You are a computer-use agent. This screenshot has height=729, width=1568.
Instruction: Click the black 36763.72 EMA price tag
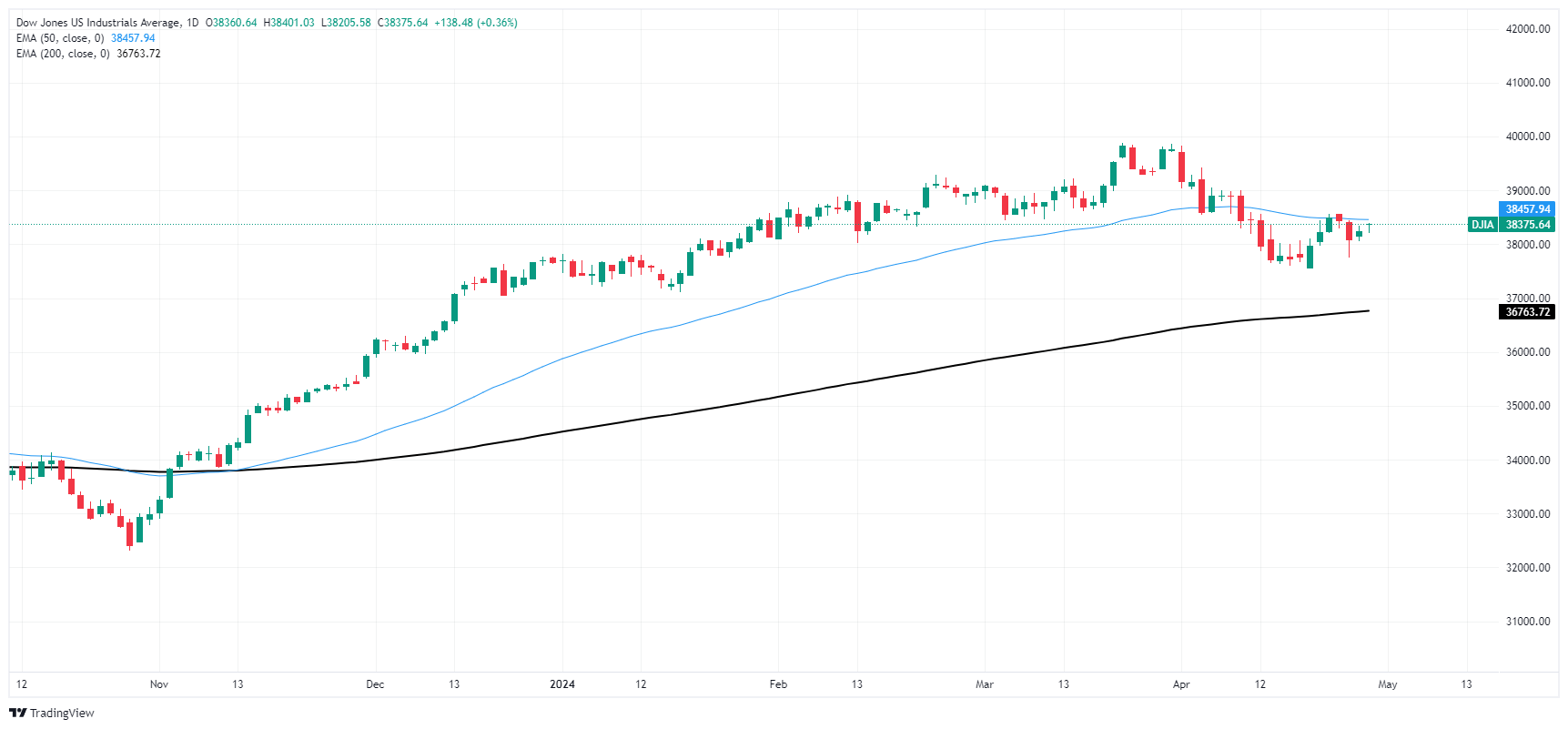tap(1527, 312)
